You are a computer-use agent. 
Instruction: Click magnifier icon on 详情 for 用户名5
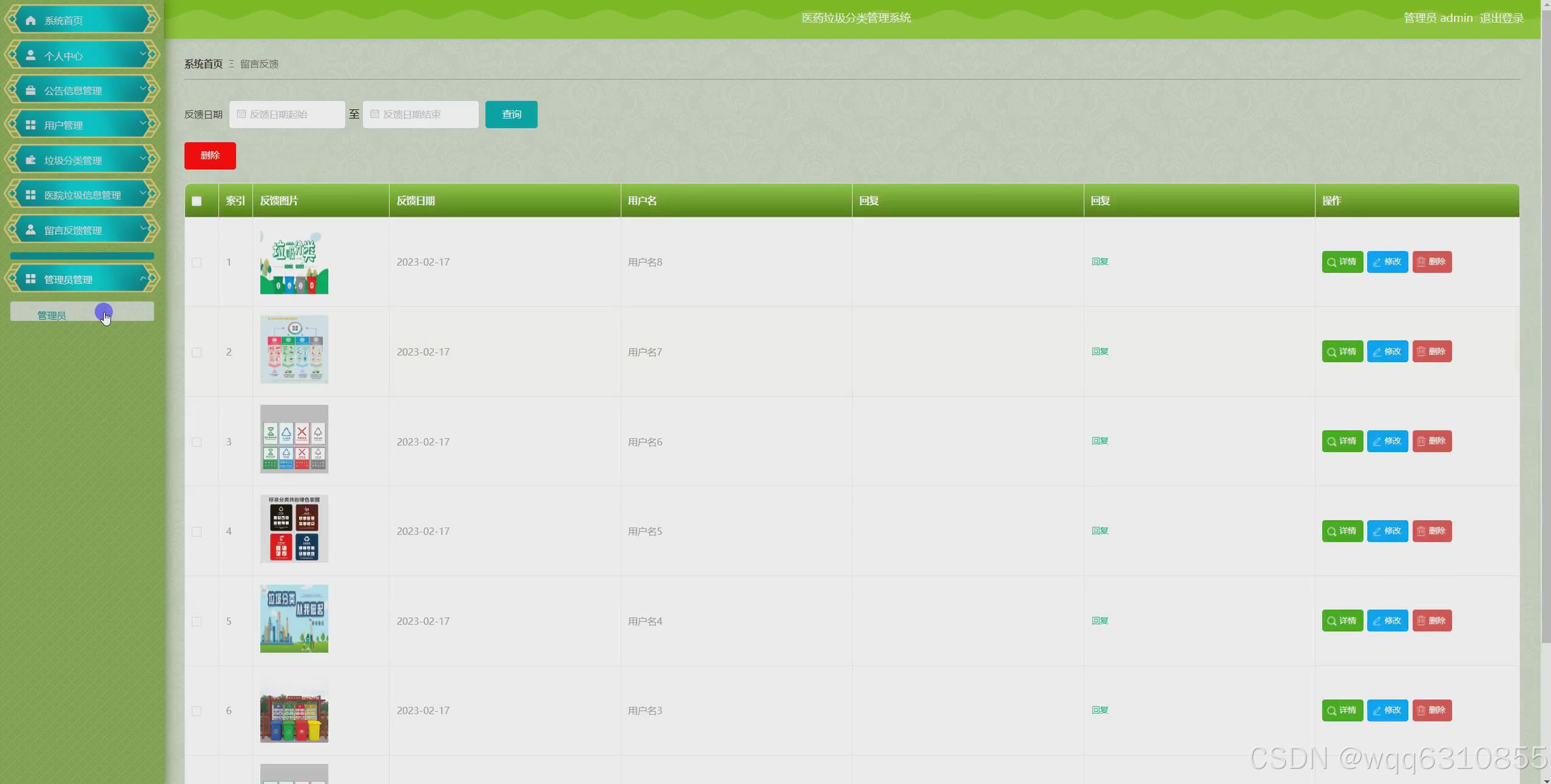(1332, 531)
